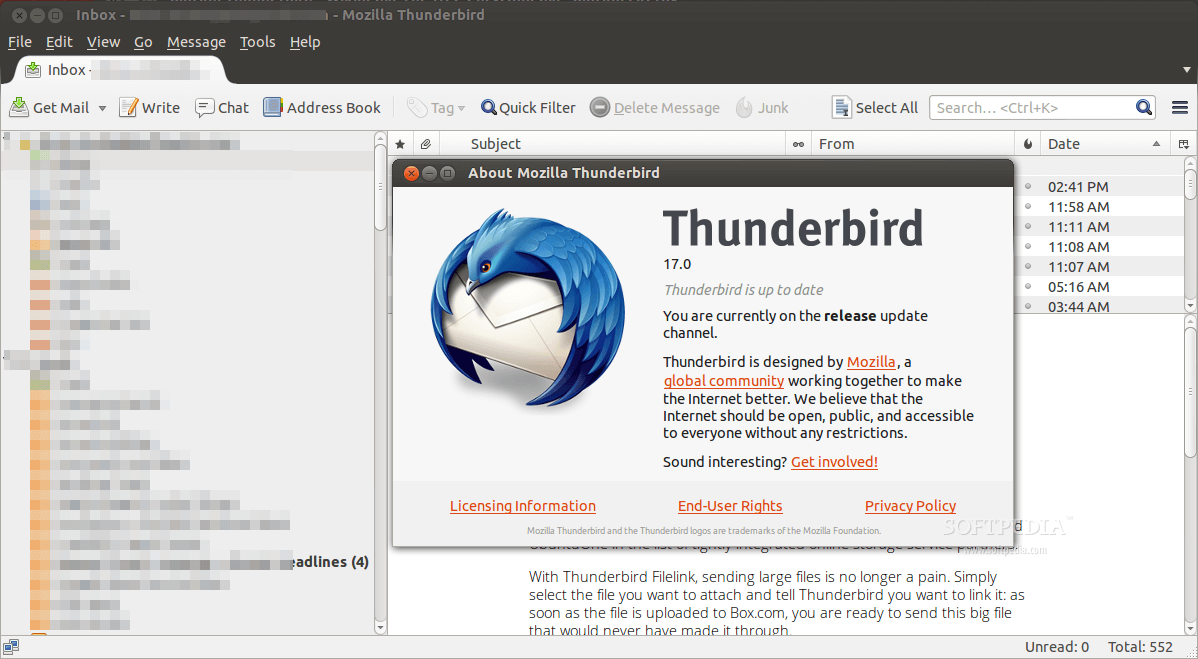Open column picker at header end
Image resolution: width=1198 pixels, height=659 pixels.
coord(1183,144)
